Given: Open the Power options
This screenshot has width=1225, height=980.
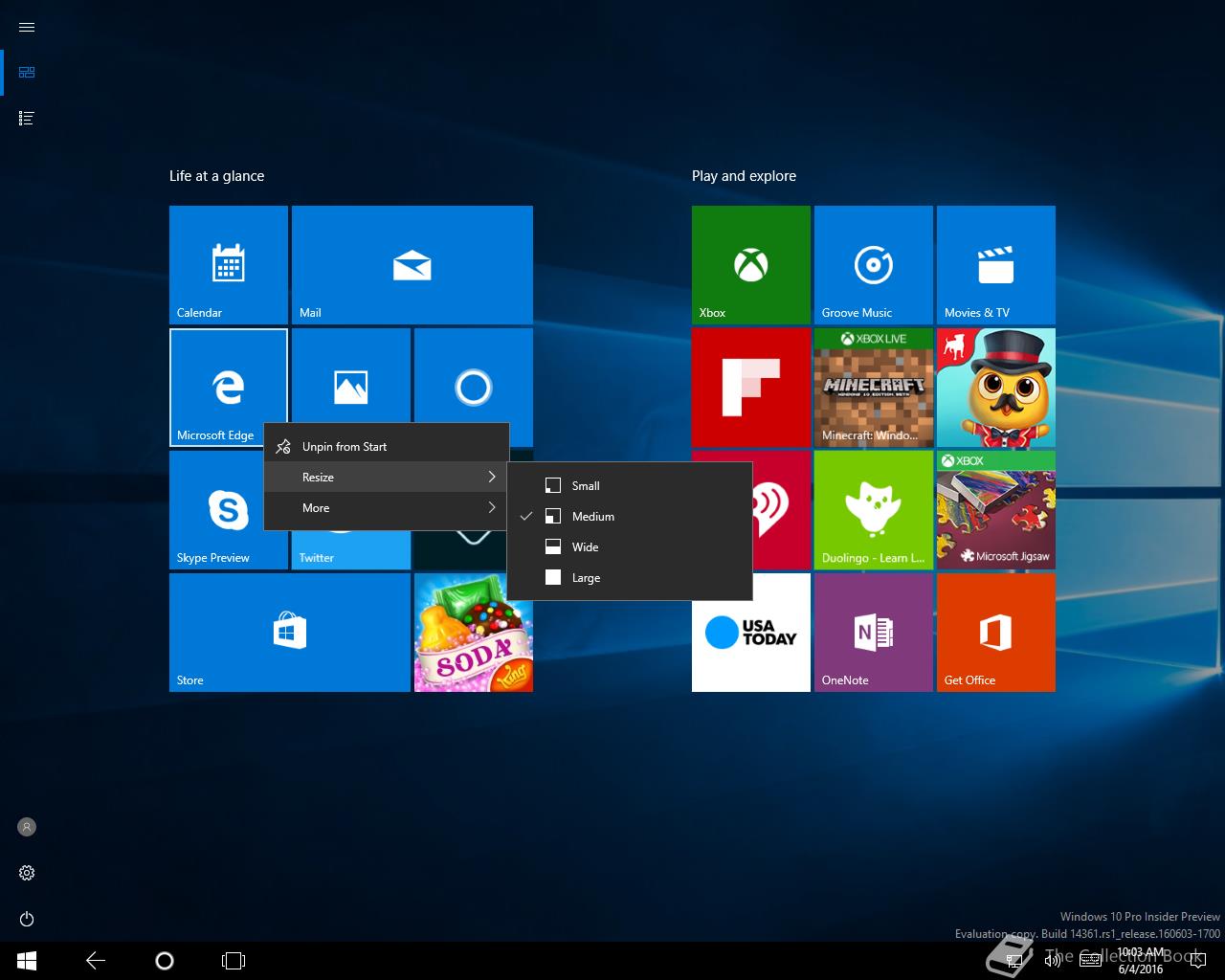Looking at the screenshot, I should tap(27, 919).
